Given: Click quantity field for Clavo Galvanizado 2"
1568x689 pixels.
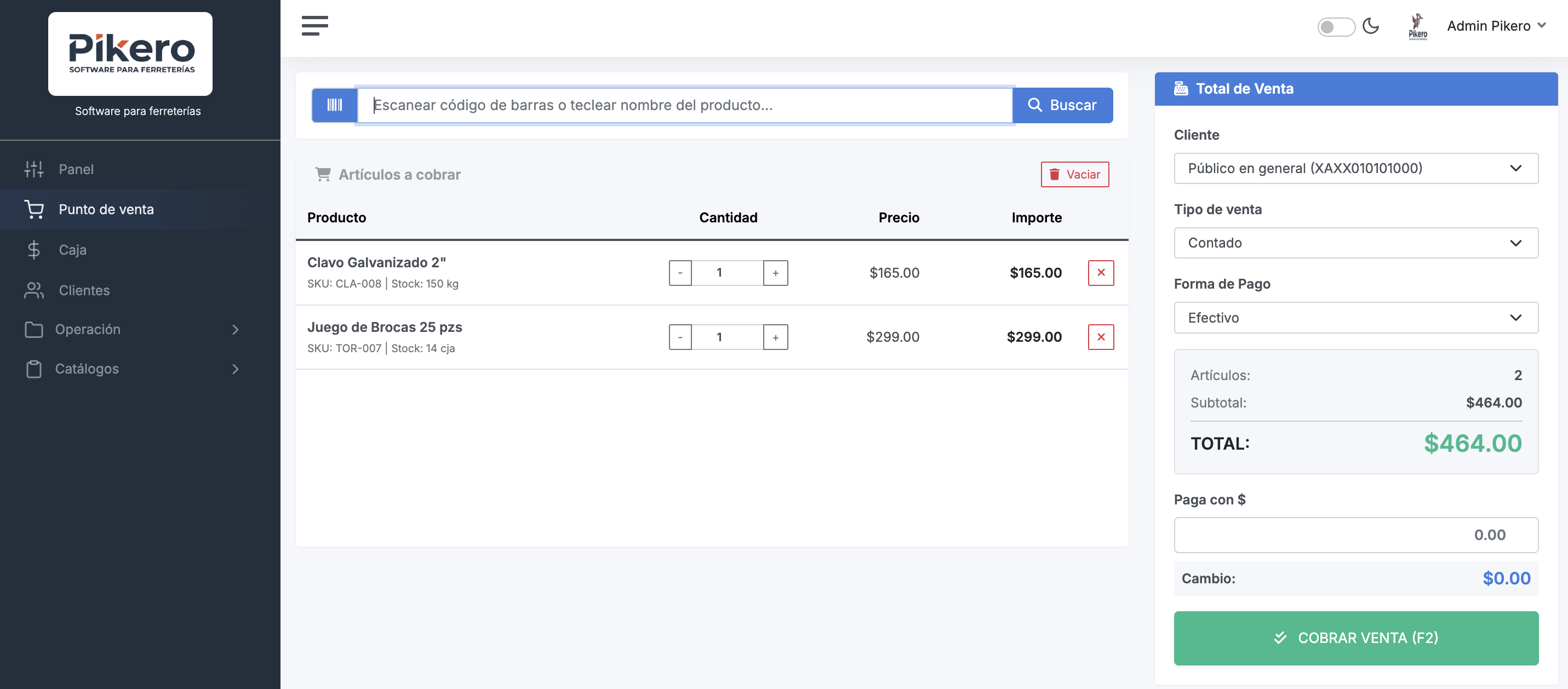Looking at the screenshot, I should point(728,273).
